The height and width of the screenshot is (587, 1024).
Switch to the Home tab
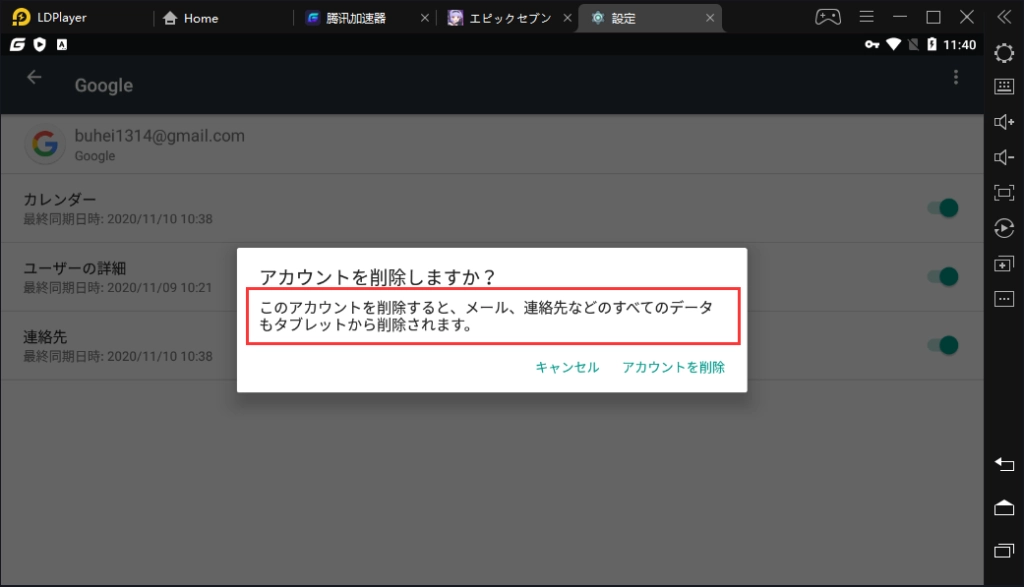(190, 18)
